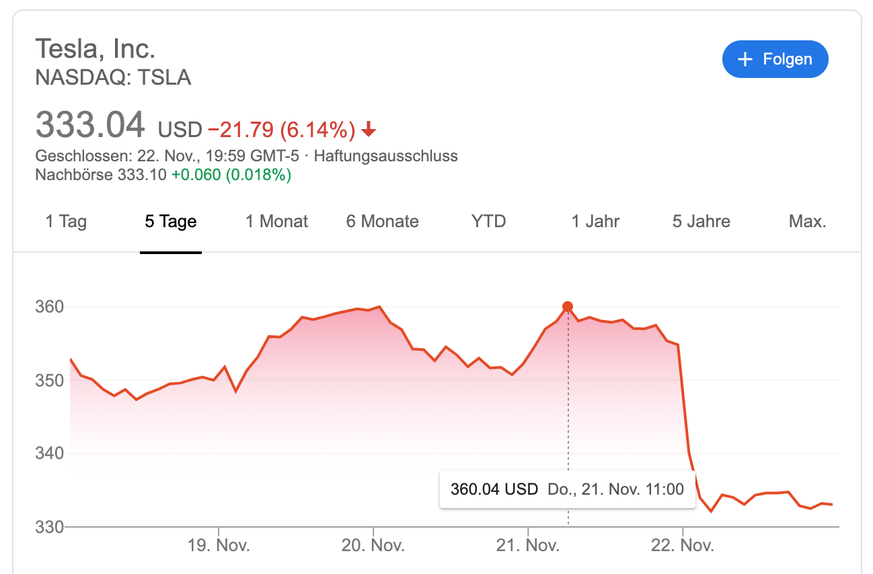The height and width of the screenshot is (574, 873).
Task: Click the NASDAQ: TSLA ticker text
Action: coord(113,77)
